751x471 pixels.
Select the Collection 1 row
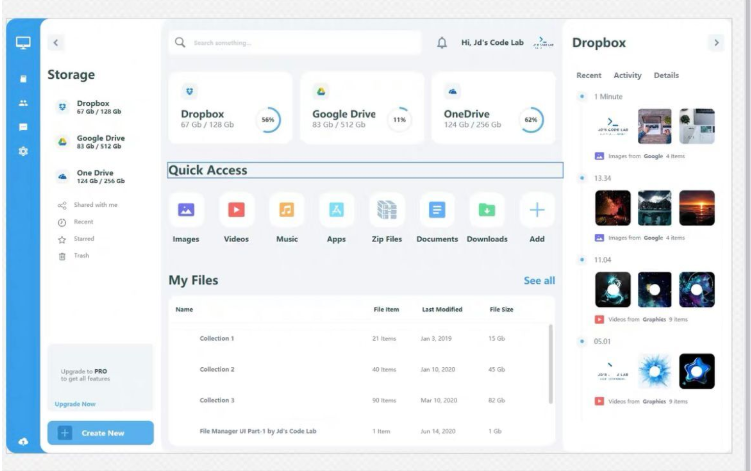coord(359,338)
